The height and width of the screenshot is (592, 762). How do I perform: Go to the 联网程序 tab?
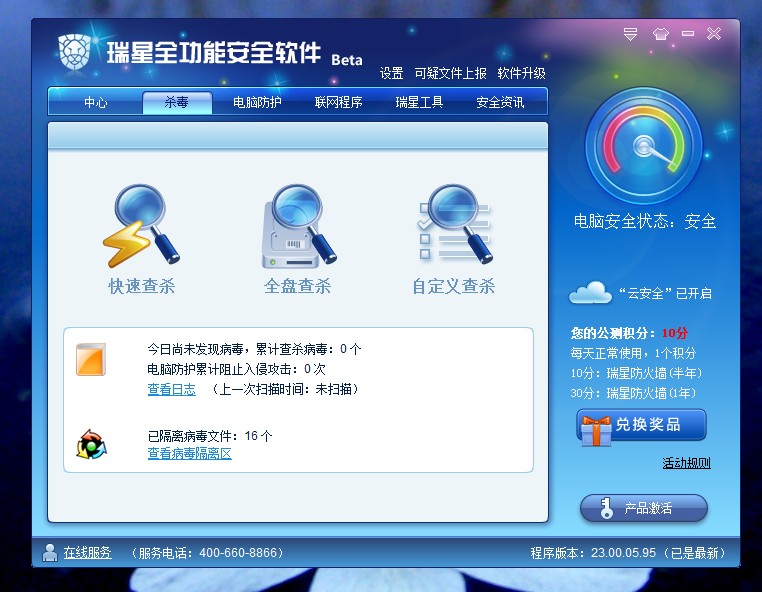coord(338,102)
